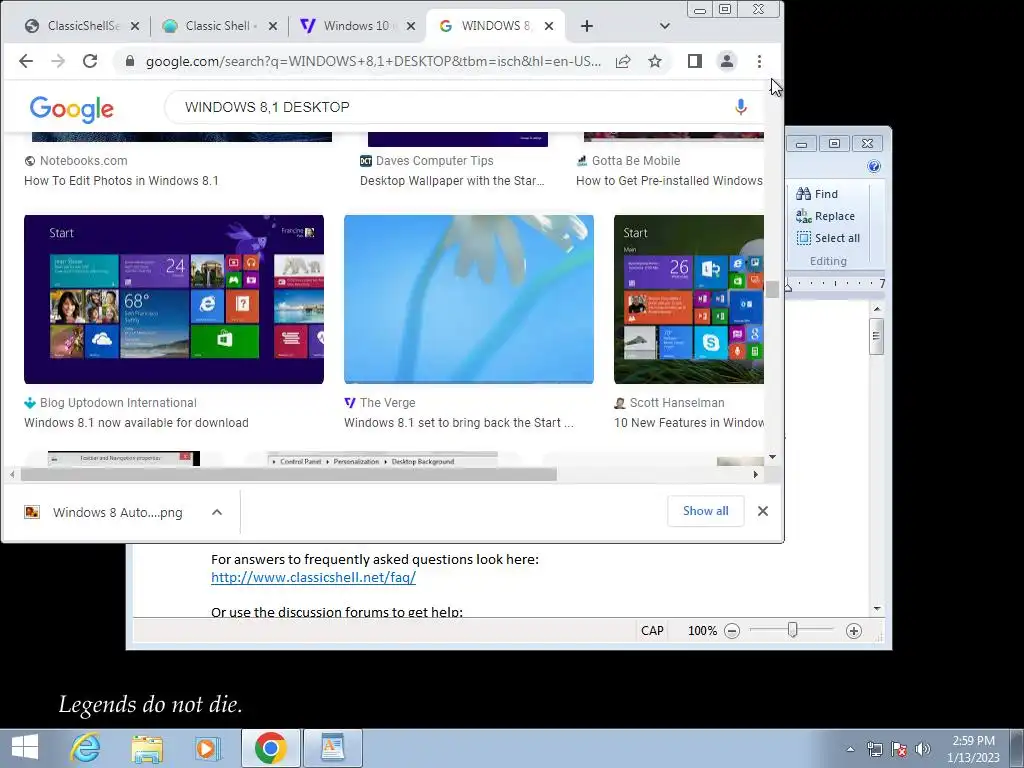Click Select all in WordPad
Viewport: 1024px width, 768px height.
pyautogui.click(x=828, y=238)
